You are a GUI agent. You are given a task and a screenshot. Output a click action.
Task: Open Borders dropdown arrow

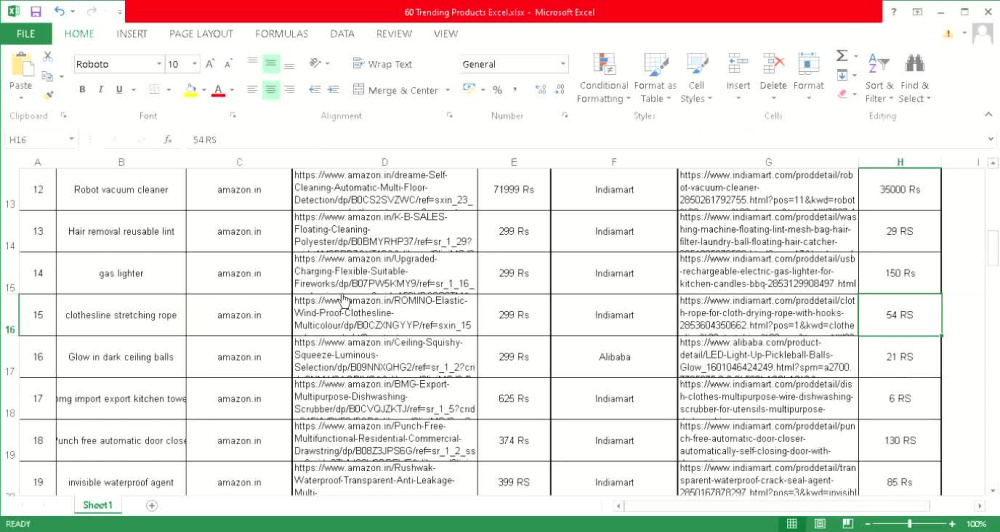(168, 91)
